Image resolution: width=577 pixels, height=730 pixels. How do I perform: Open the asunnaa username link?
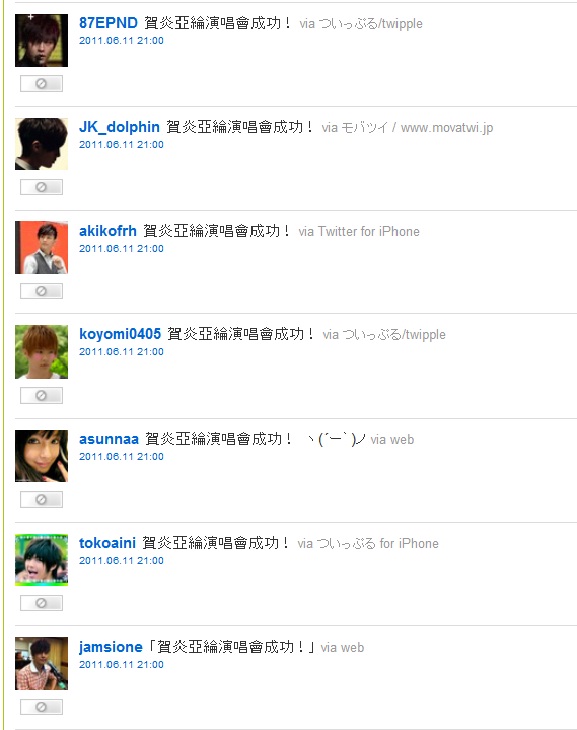[x=109, y=439]
